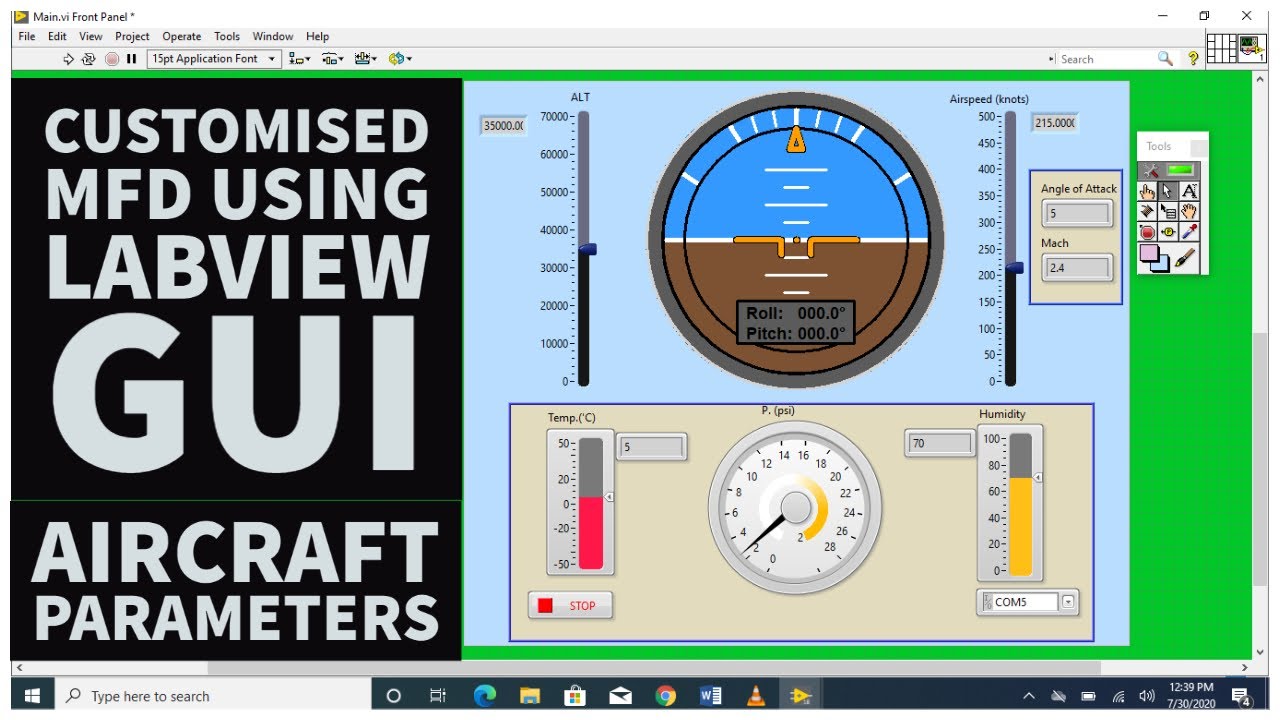This screenshot has width=1280, height=720.
Task: Select the Set Breakpoint tool
Action: click(1148, 232)
